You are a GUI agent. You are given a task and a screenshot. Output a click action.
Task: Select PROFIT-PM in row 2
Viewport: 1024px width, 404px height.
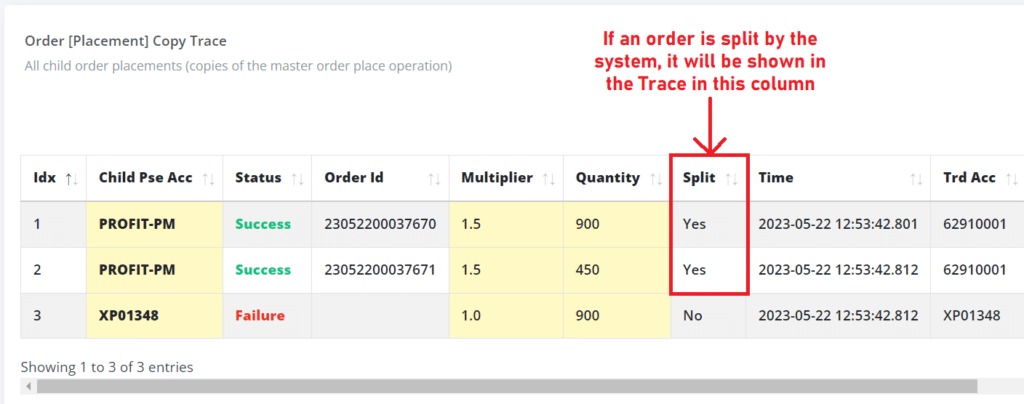coord(154,270)
